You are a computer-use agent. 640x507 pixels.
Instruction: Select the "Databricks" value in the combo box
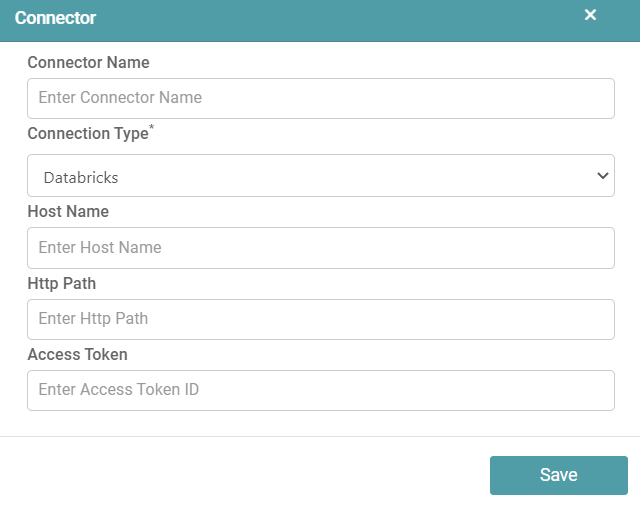pyautogui.click(x=81, y=177)
